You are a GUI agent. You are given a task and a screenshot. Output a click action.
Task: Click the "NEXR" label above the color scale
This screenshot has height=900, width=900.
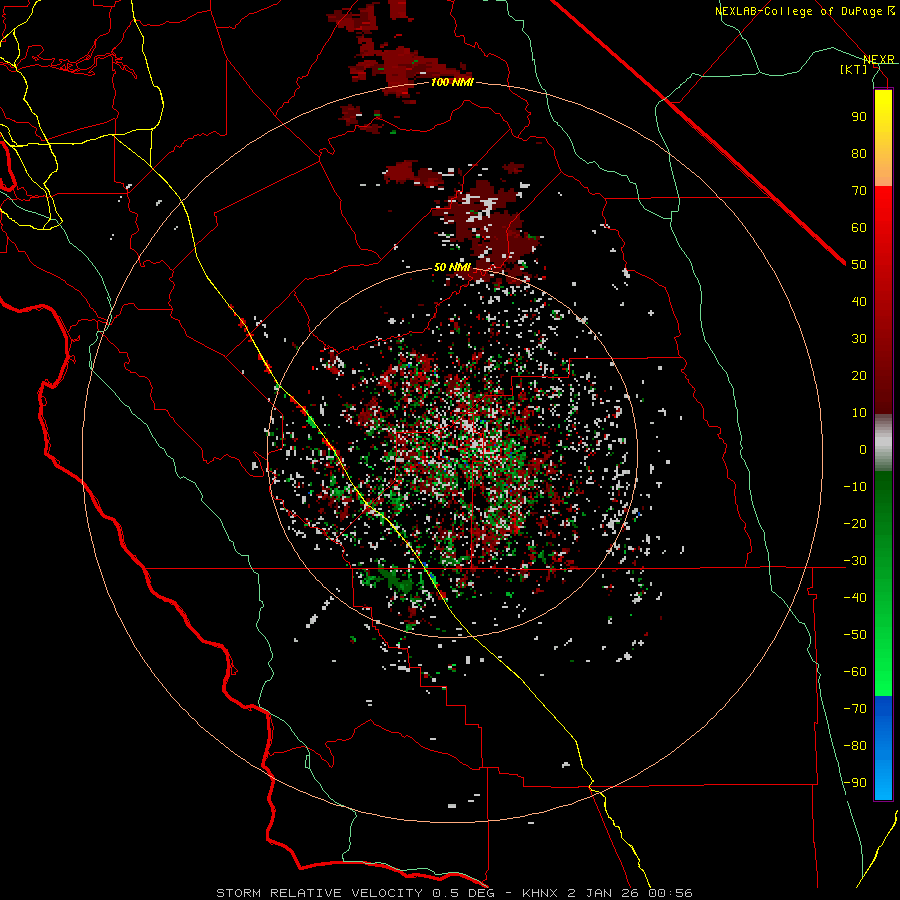[x=878, y=59]
